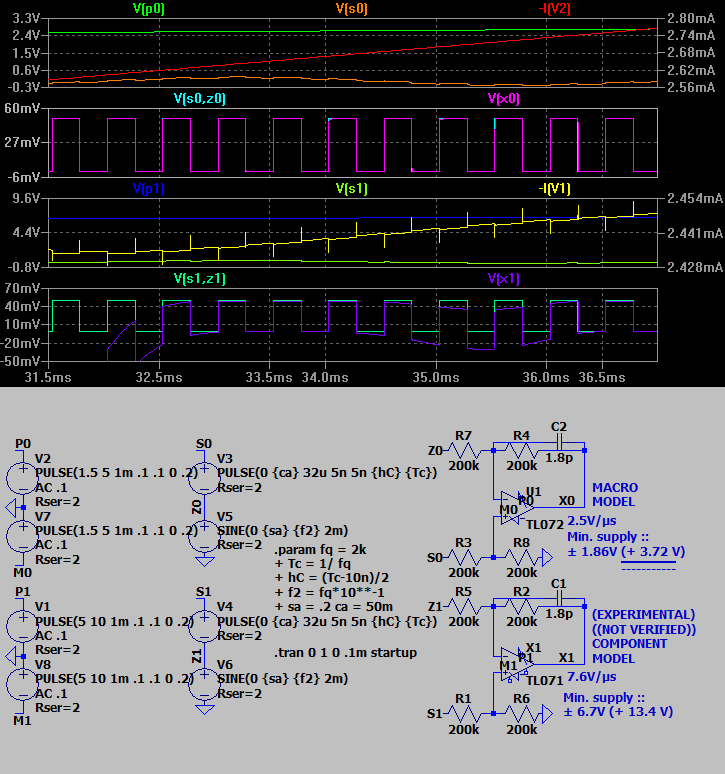
Task: Select the U1 TL072 op-amp symbol
Action: [510, 509]
